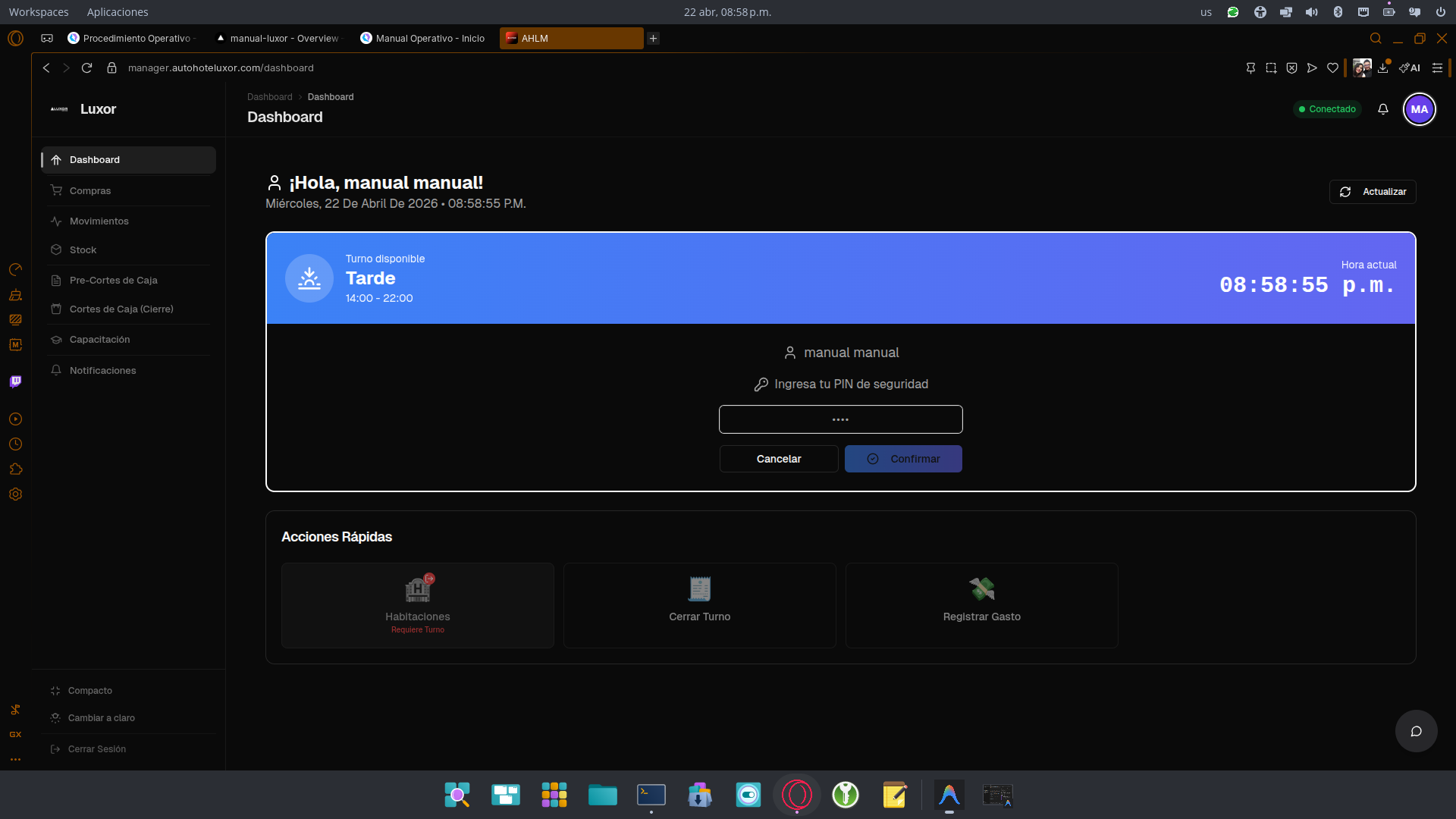Go forward in browser history

point(66,67)
